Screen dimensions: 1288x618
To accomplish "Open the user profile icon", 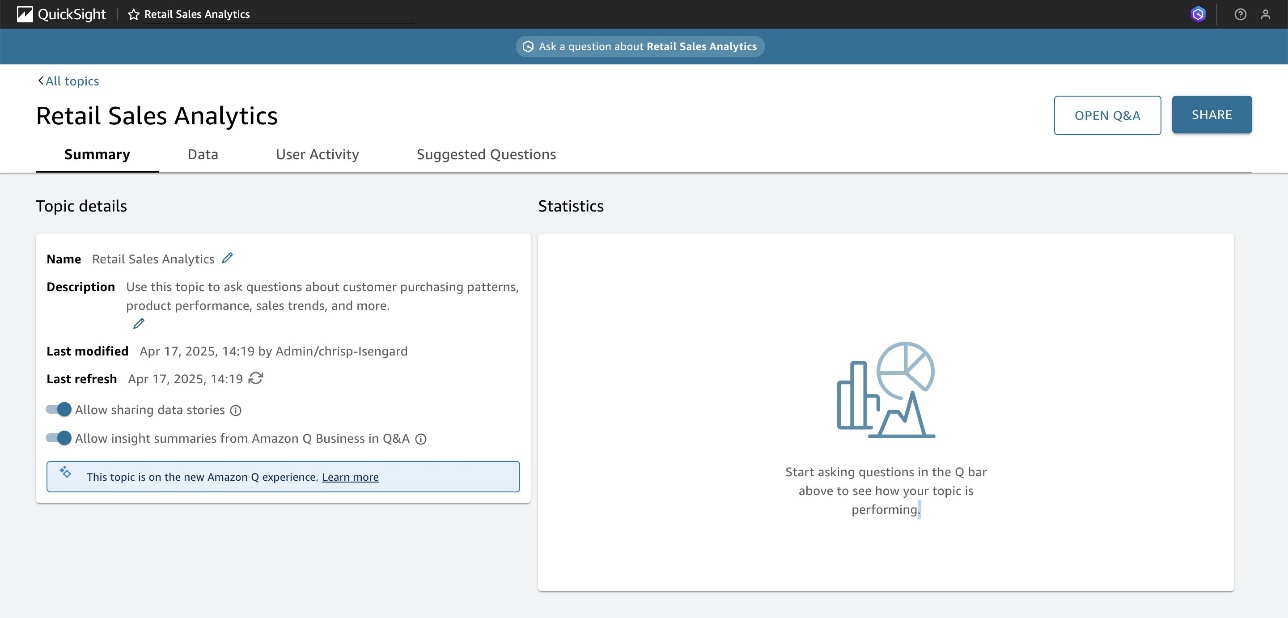I will [1266, 14].
